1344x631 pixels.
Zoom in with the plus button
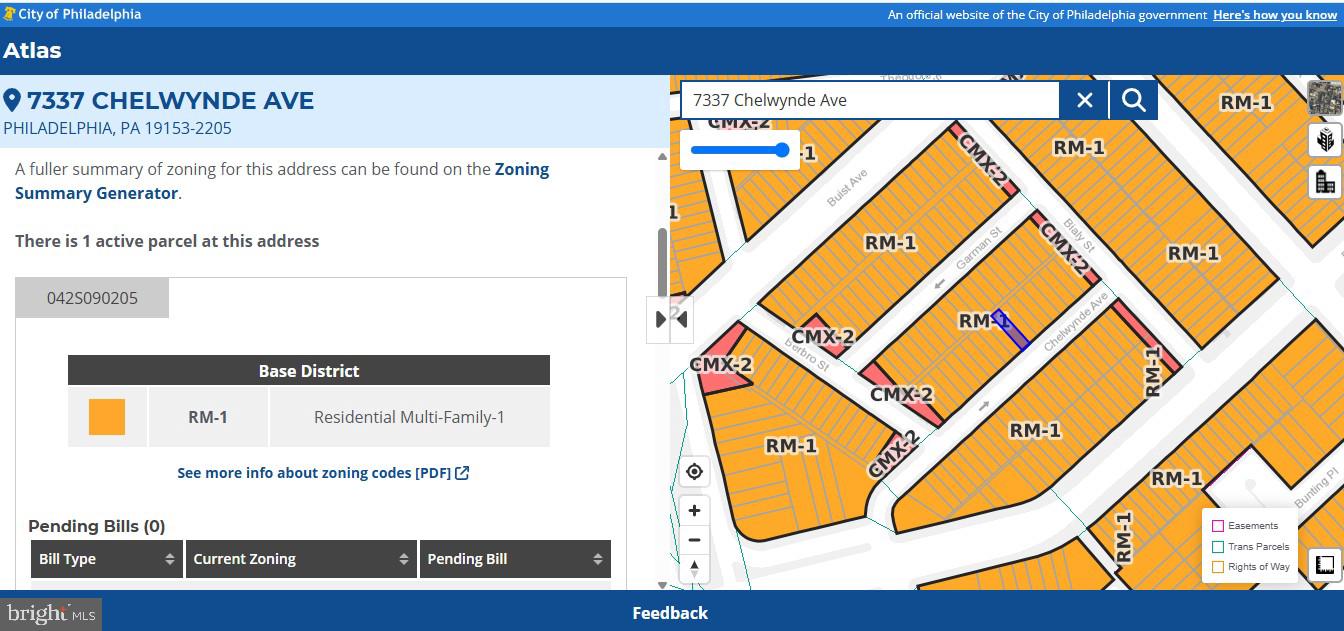pyautogui.click(x=694, y=510)
